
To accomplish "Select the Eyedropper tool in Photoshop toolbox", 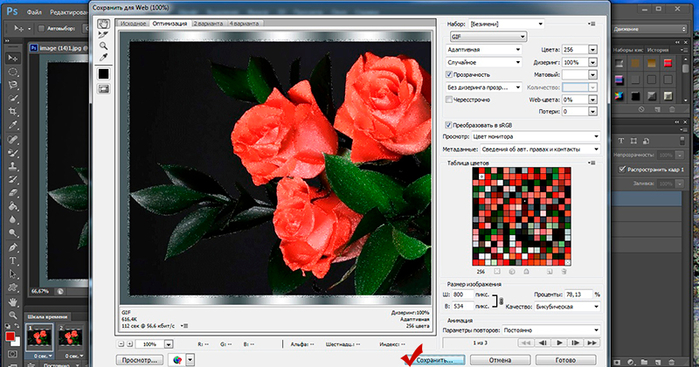I will pos(12,125).
